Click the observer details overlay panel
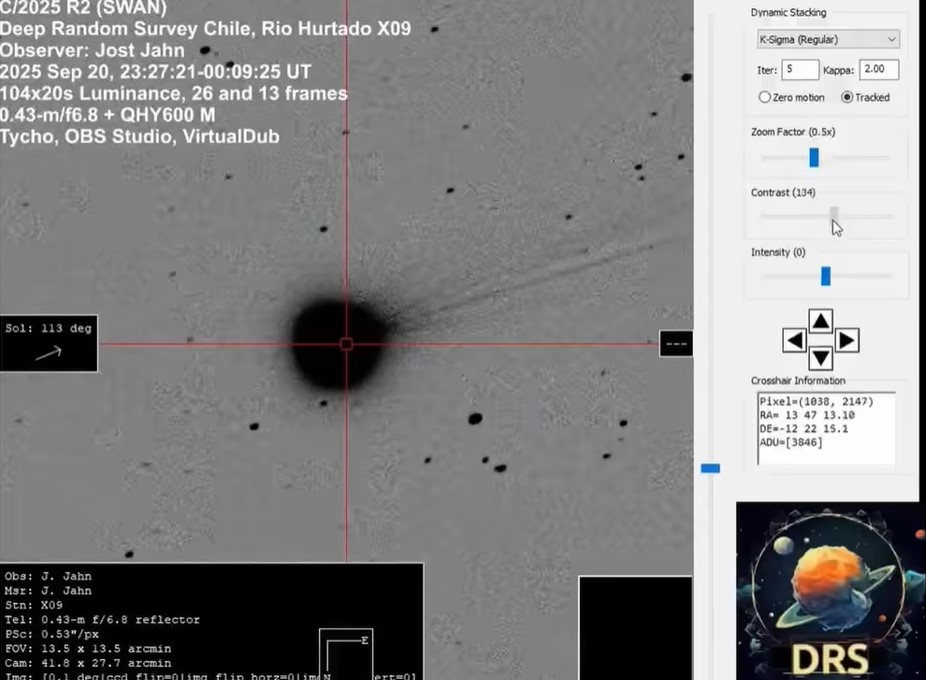 click(x=210, y=620)
